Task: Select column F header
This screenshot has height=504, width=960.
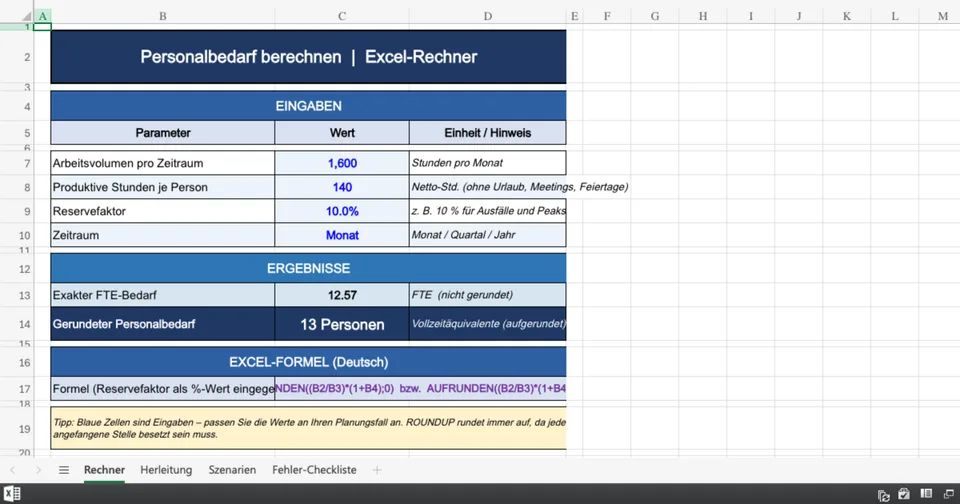Action: (607, 17)
